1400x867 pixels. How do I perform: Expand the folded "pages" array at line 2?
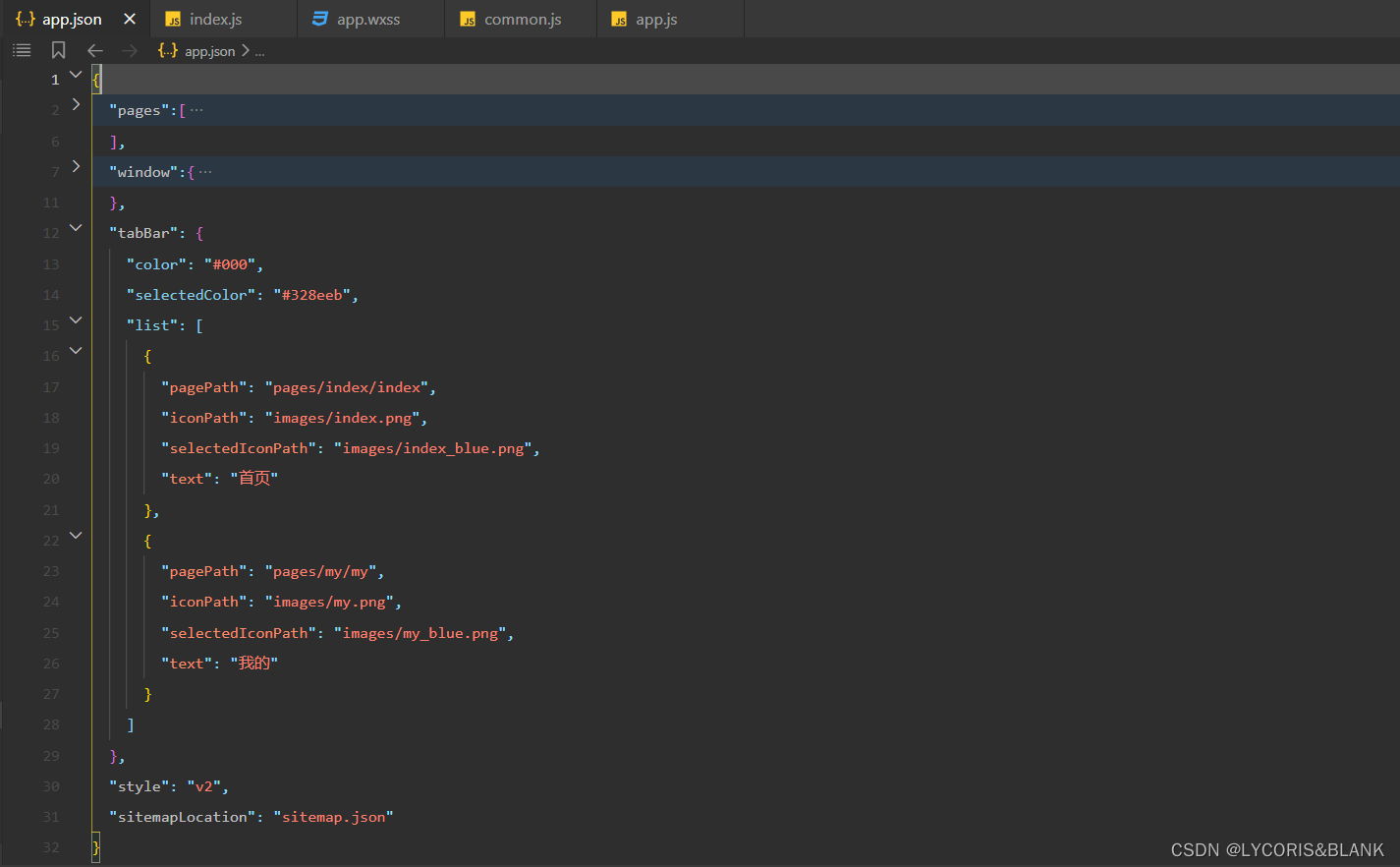tap(76, 104)
